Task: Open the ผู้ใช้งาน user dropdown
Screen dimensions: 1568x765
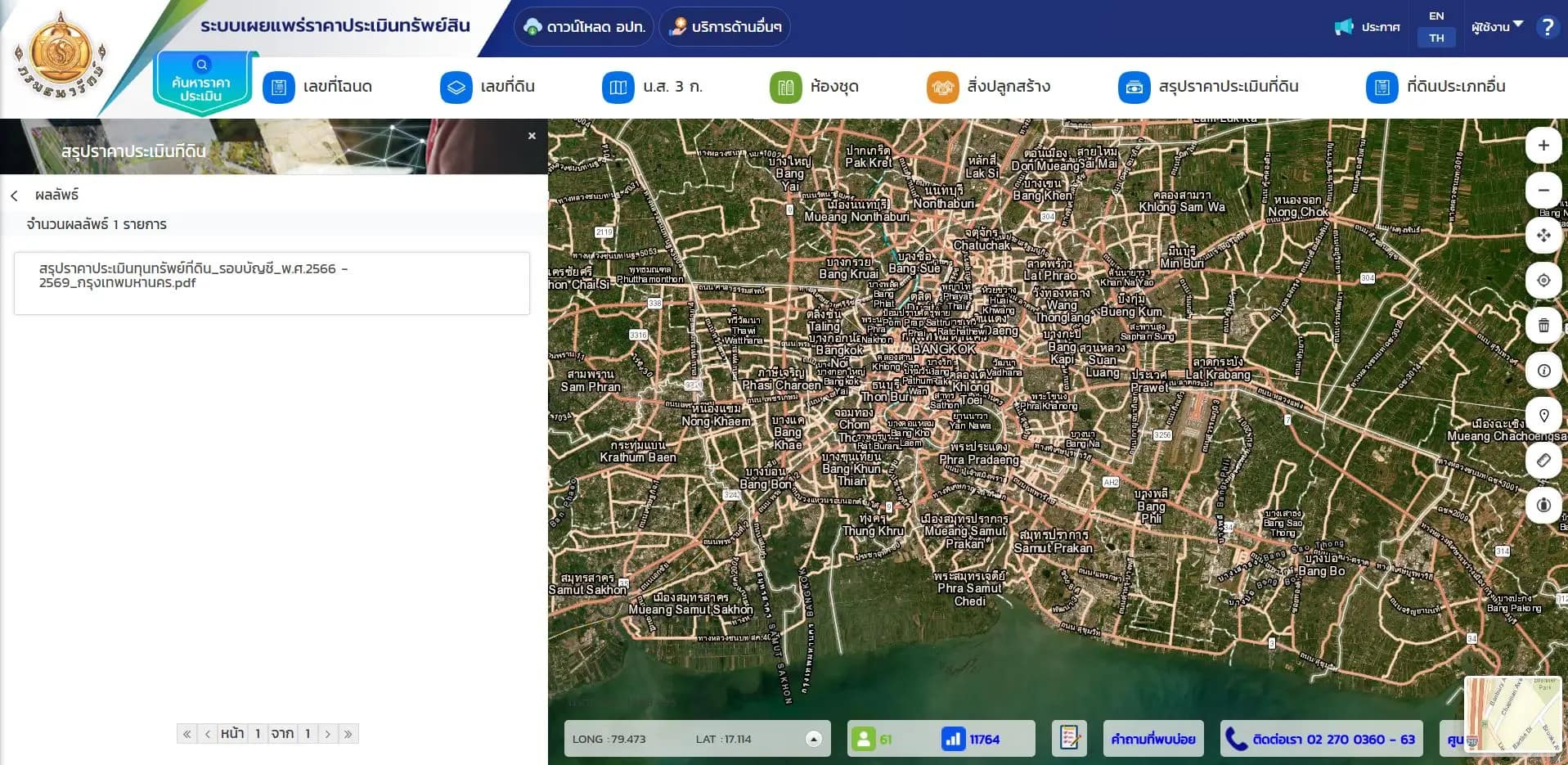Action: coord(1496,27)
